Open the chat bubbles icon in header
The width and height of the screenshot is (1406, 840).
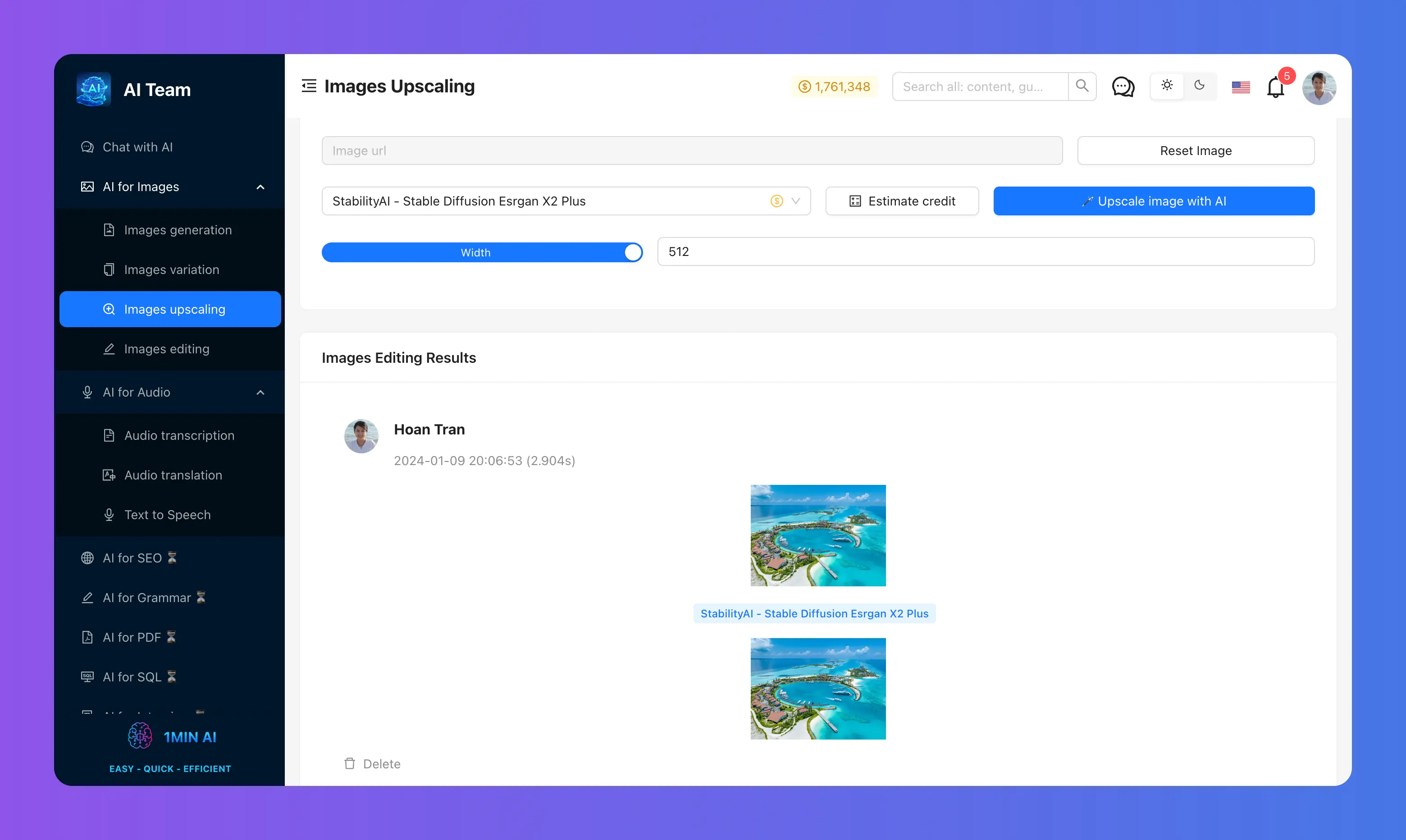point(1123,87)
